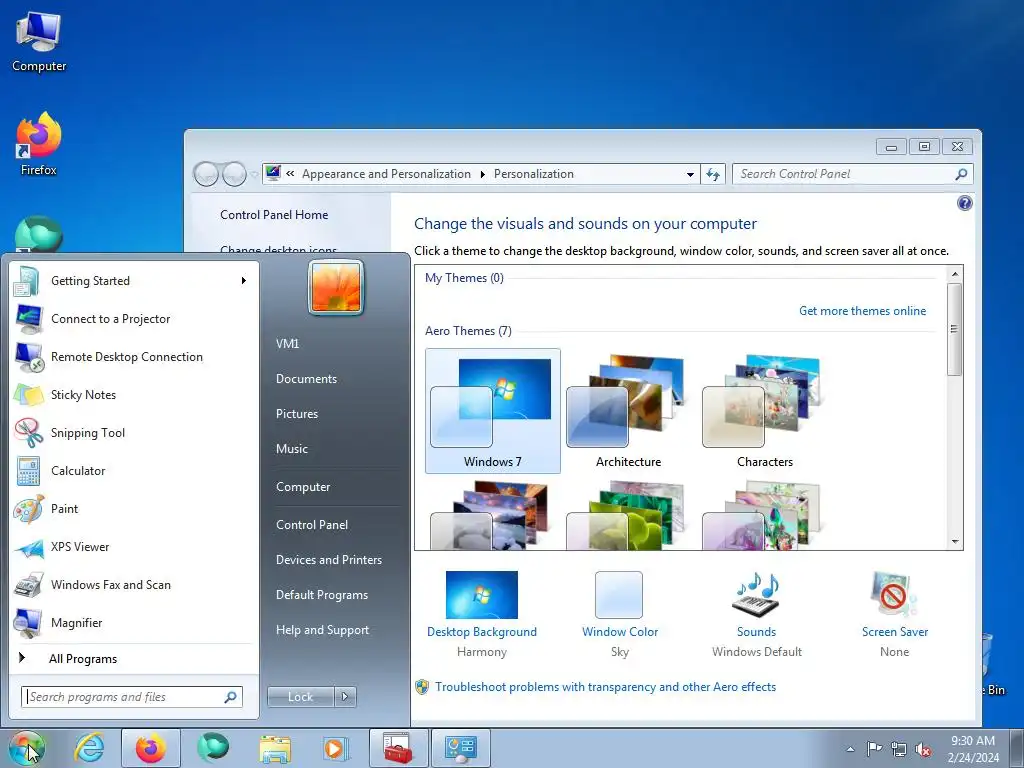
Task: Click Show desktop strip at taskbar end
Action: [1017, 748]
